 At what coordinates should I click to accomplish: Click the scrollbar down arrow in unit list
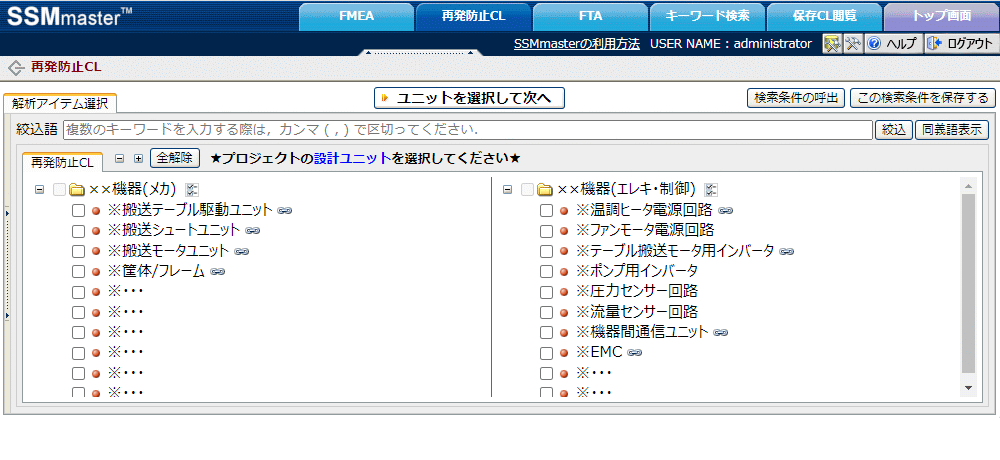pyautogui.click(x=967, y=387)
